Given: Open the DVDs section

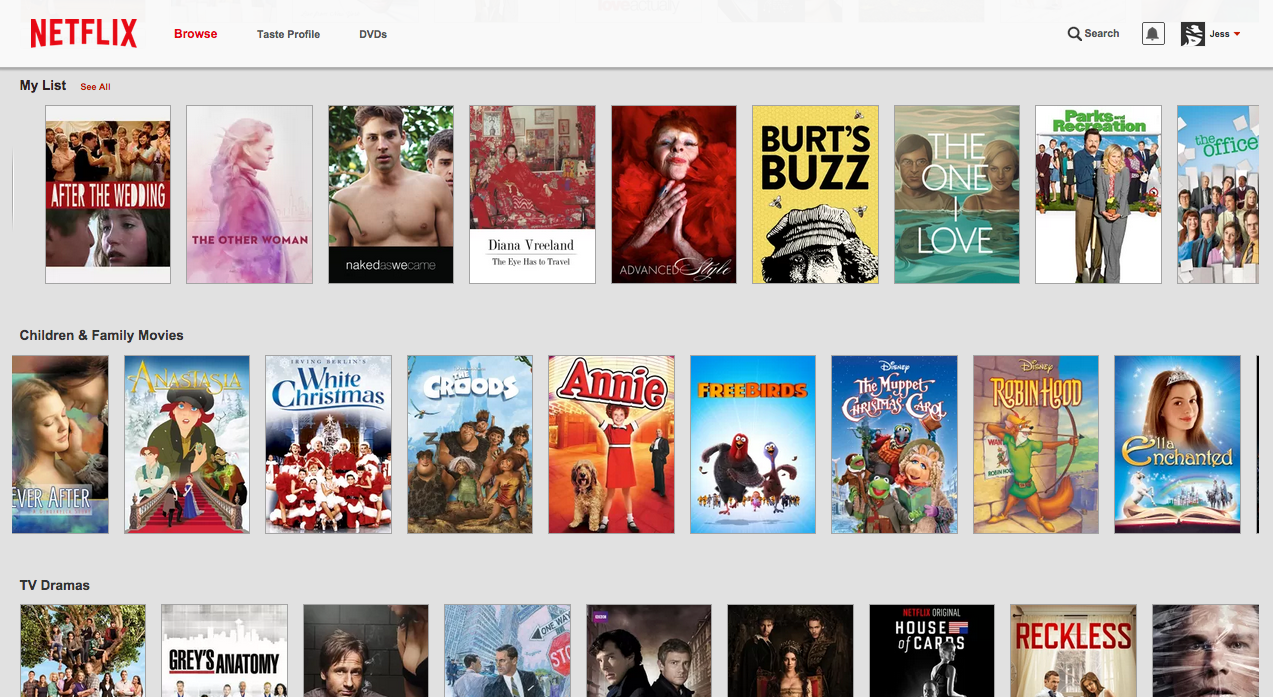Looking at the screenshot, I should pos(373,34).
